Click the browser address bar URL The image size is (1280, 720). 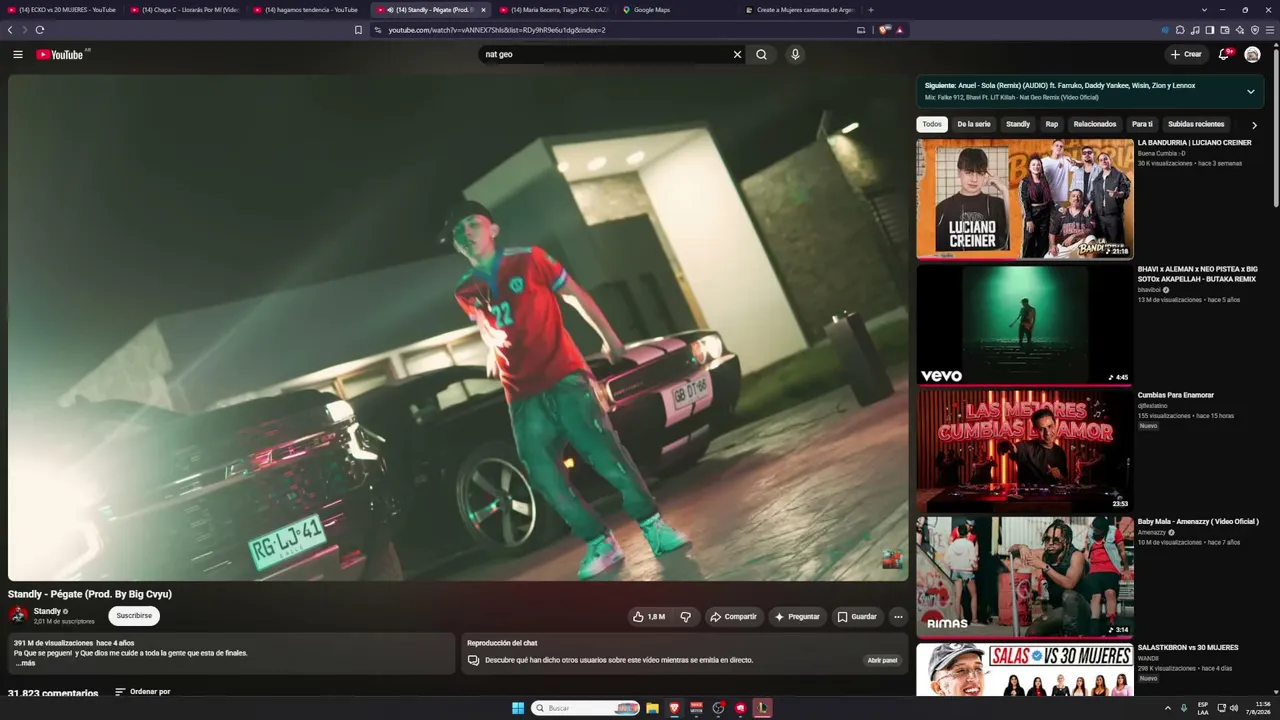point(497,30)
